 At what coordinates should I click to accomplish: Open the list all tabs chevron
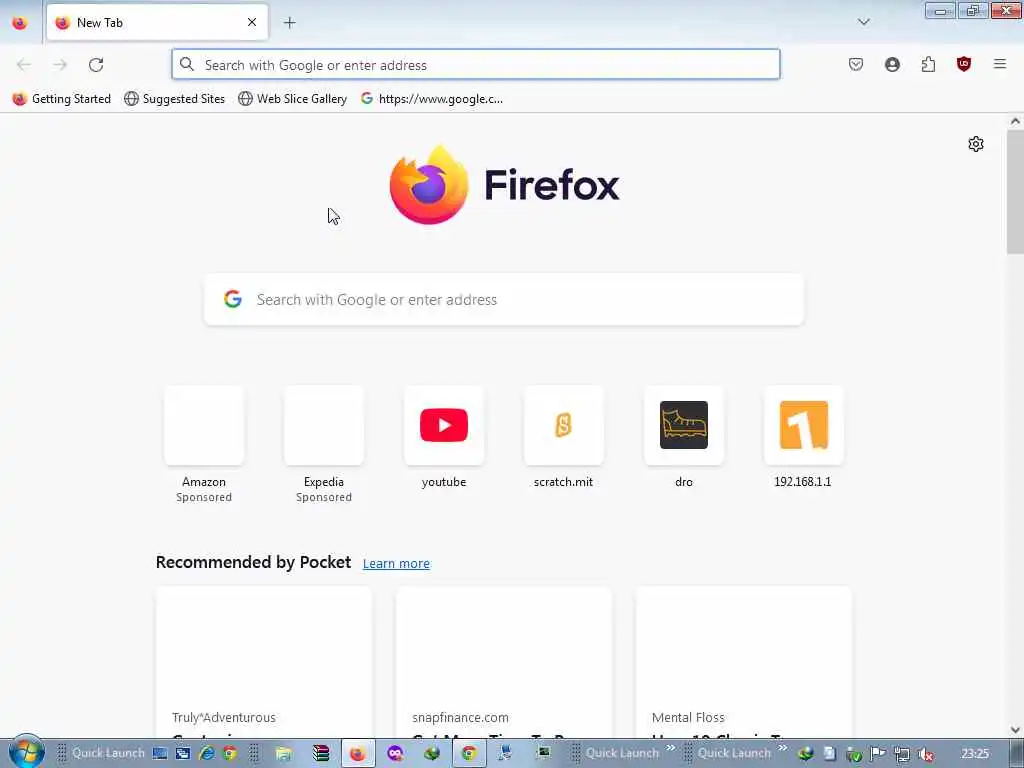click(863, 22)
